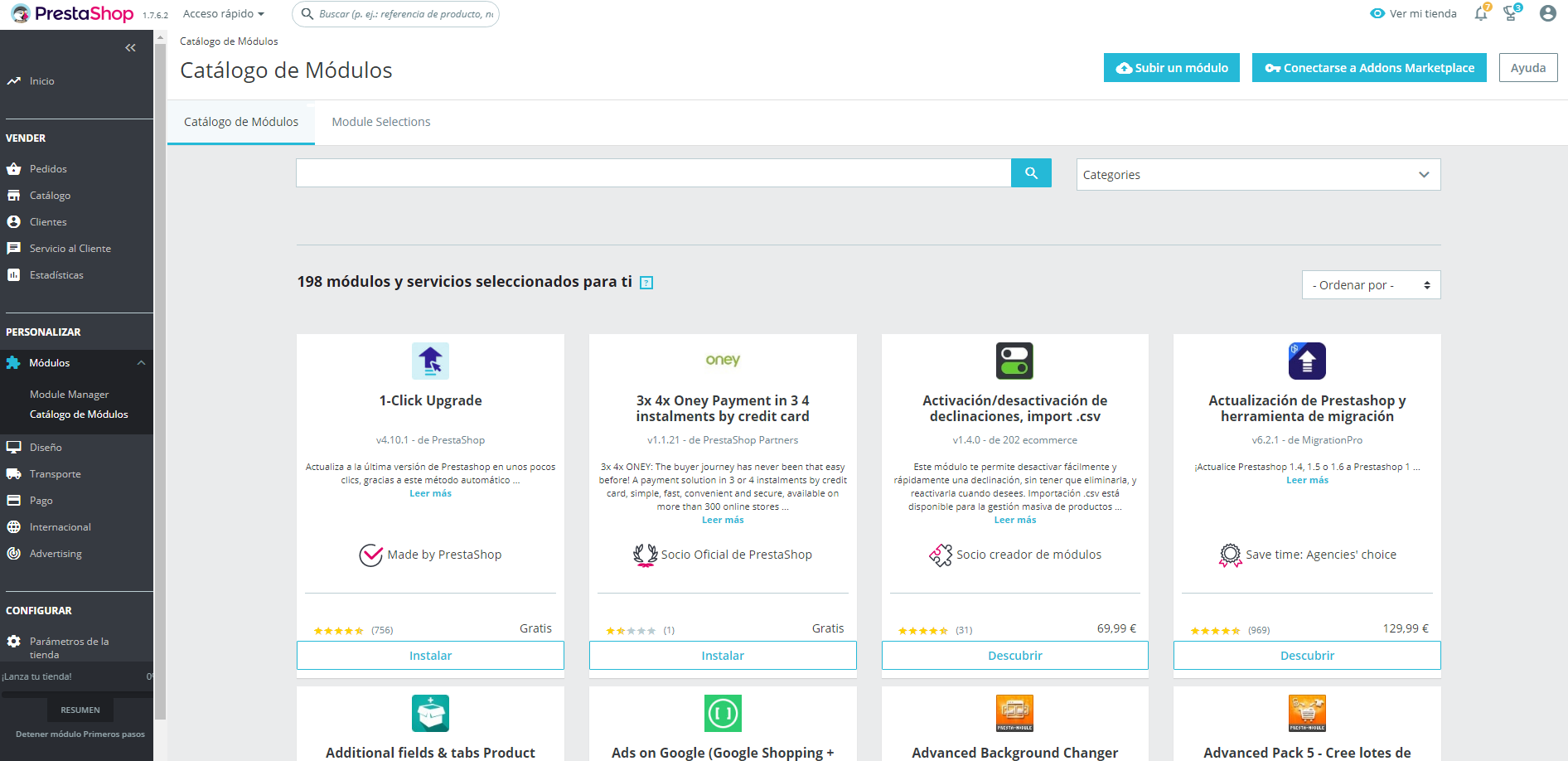This screenshot has height=761, width=1568.
Task: Open the Pago section
Action: 41,500
